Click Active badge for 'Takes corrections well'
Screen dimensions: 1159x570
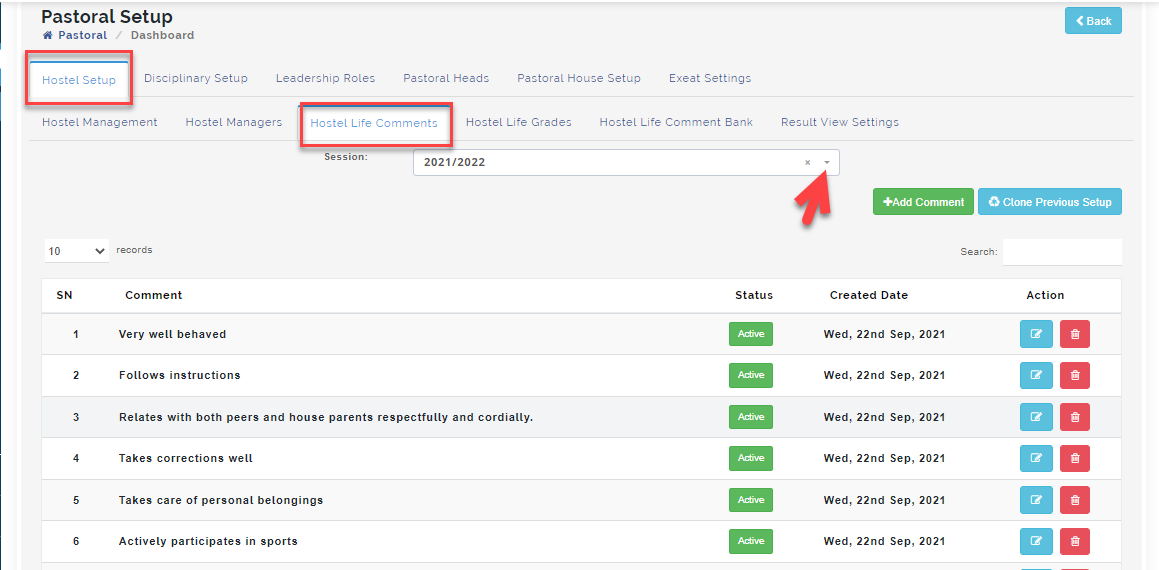click(751, 458)
